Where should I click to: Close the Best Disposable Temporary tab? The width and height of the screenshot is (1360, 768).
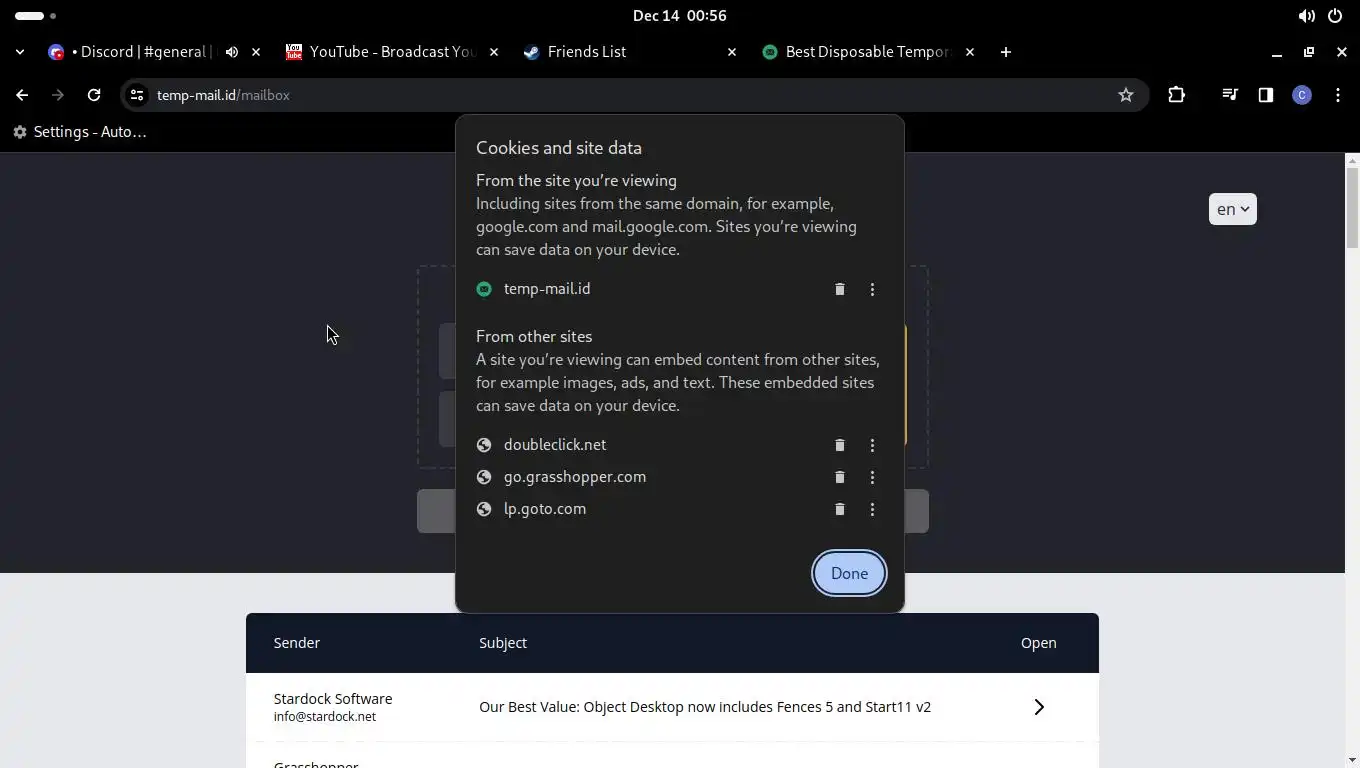point(970,52)
